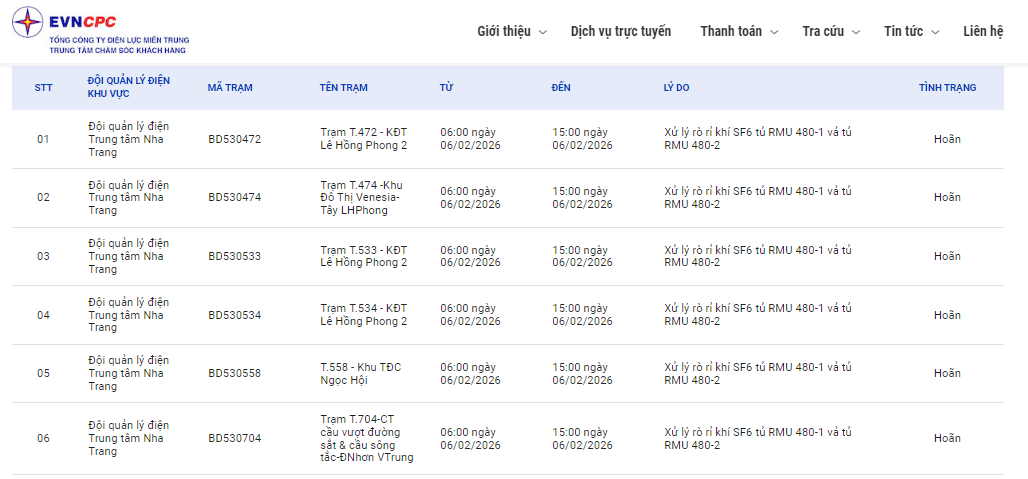The width and height of the screenshot is (1028, 479).
Task: Open the Giới thiệu menu label
Action: [x=504, y=31]
